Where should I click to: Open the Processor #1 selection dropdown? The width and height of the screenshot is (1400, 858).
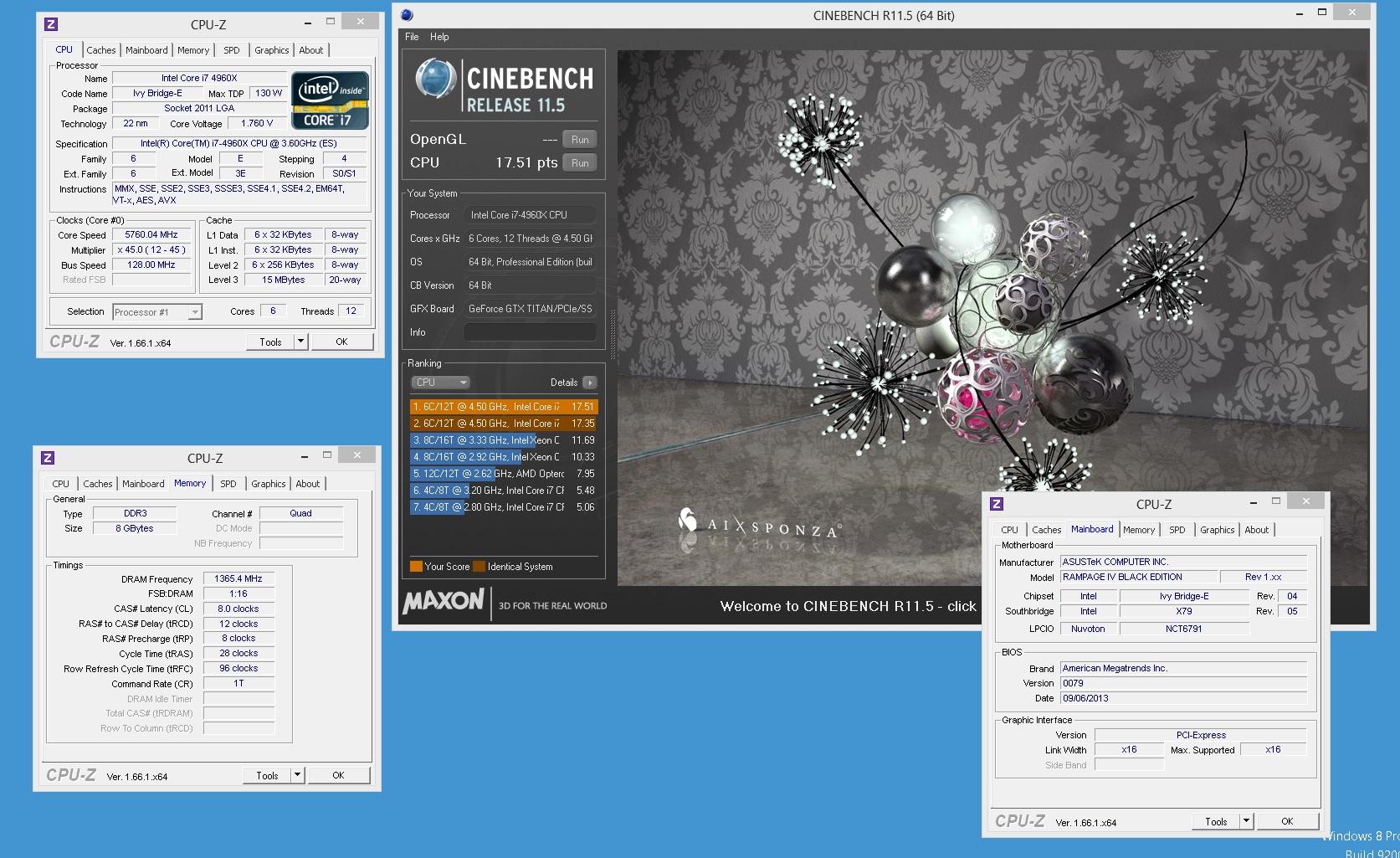pos(156,312)
